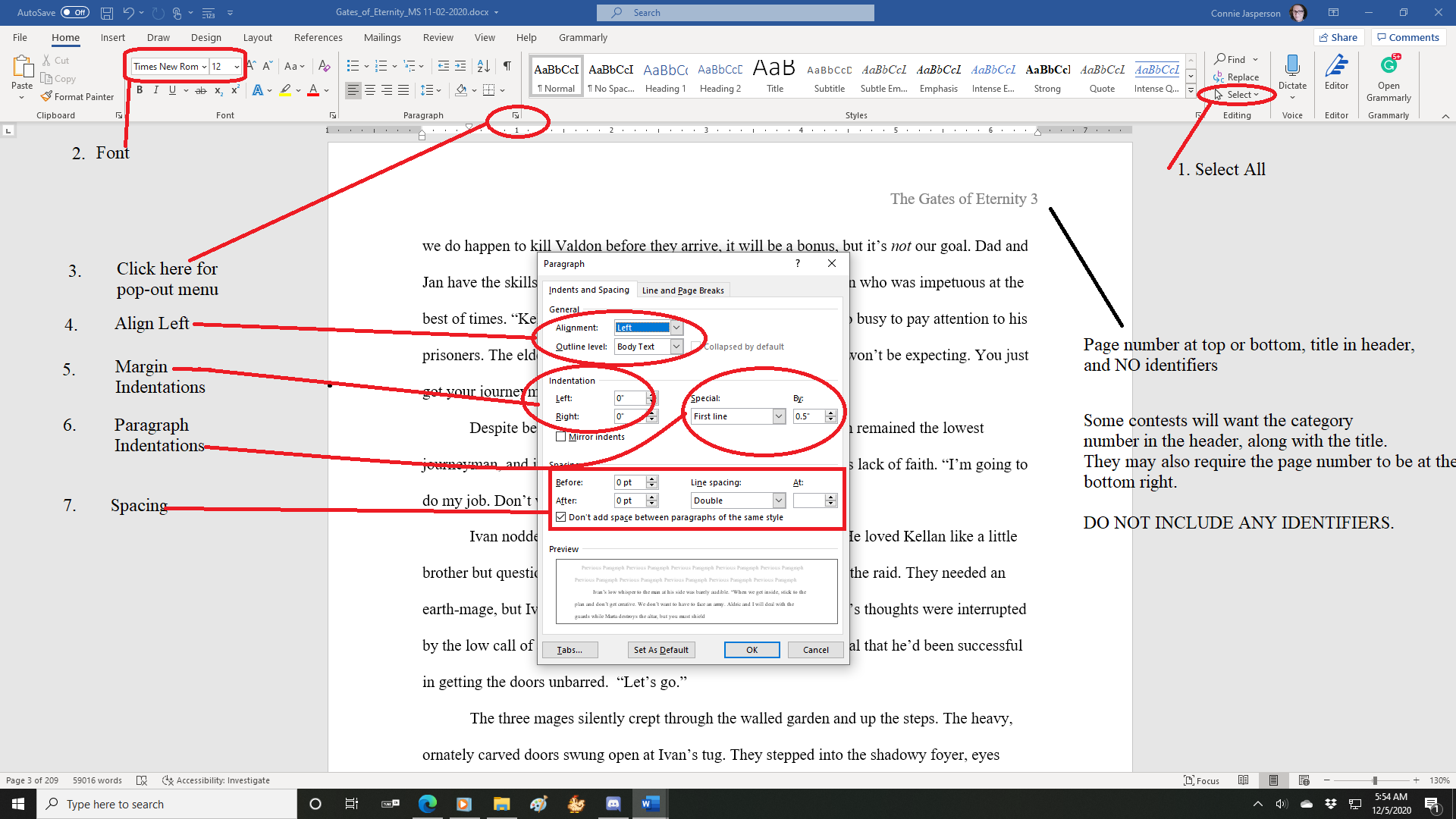Expand the Alignment dropdown in dialog

(676, 328)
